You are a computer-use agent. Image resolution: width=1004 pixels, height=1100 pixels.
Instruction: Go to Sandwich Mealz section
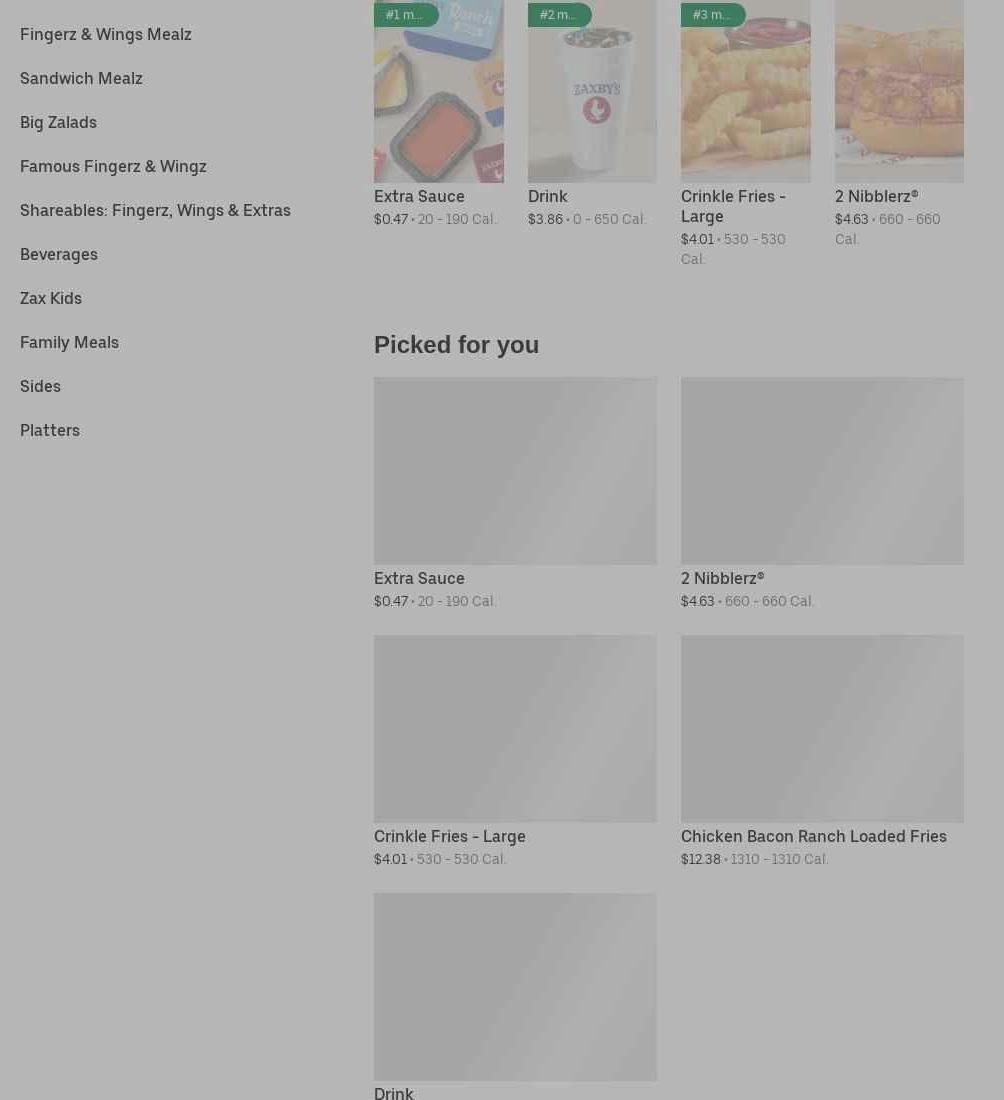(x=81, y=78)
